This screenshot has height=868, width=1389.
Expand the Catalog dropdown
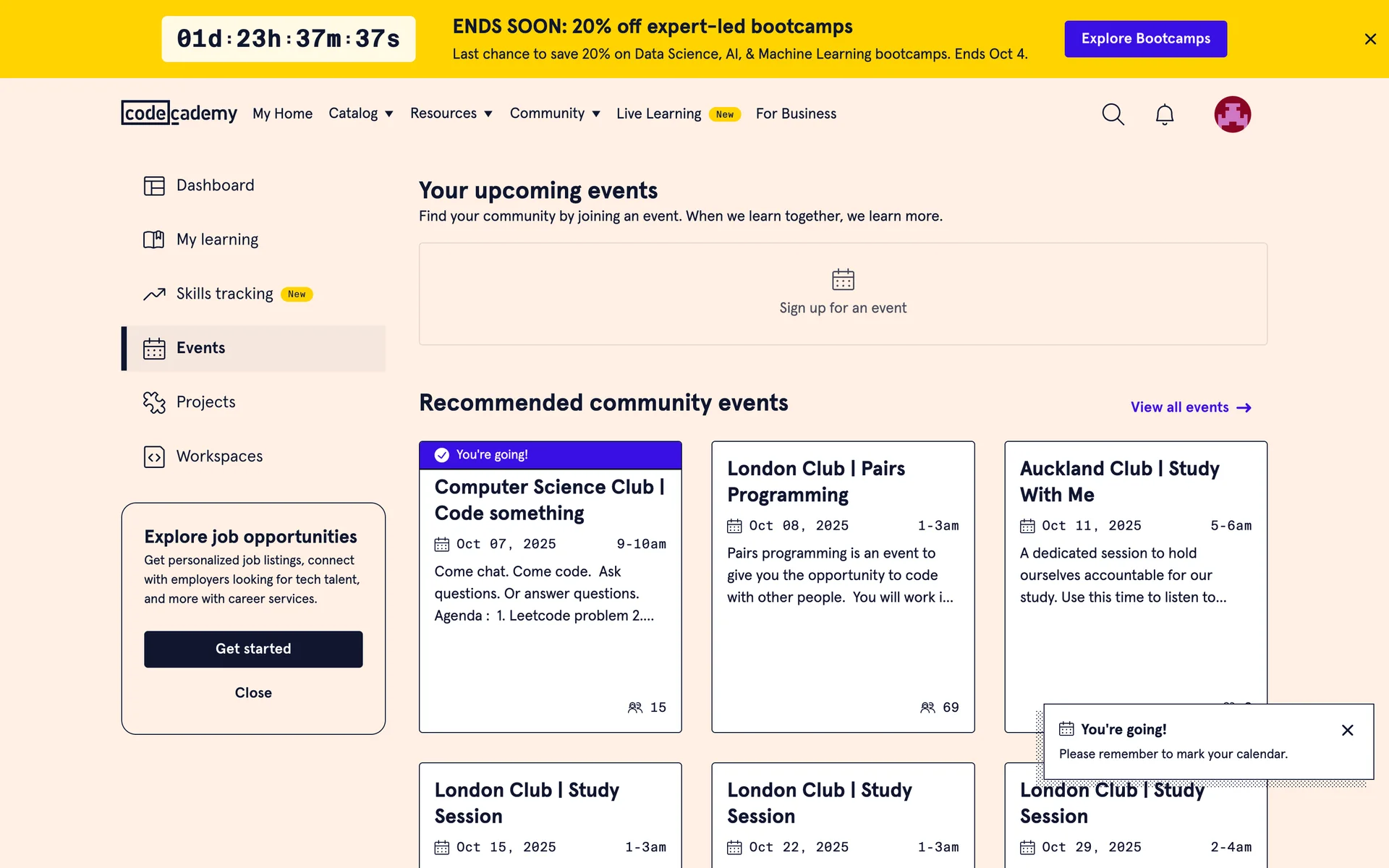(x=360, y=114)
